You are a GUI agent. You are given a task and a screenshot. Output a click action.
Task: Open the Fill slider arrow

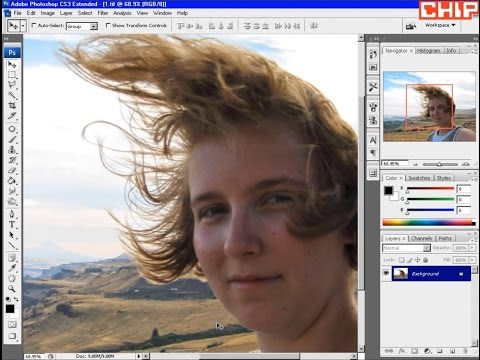(x=472, y=260)
